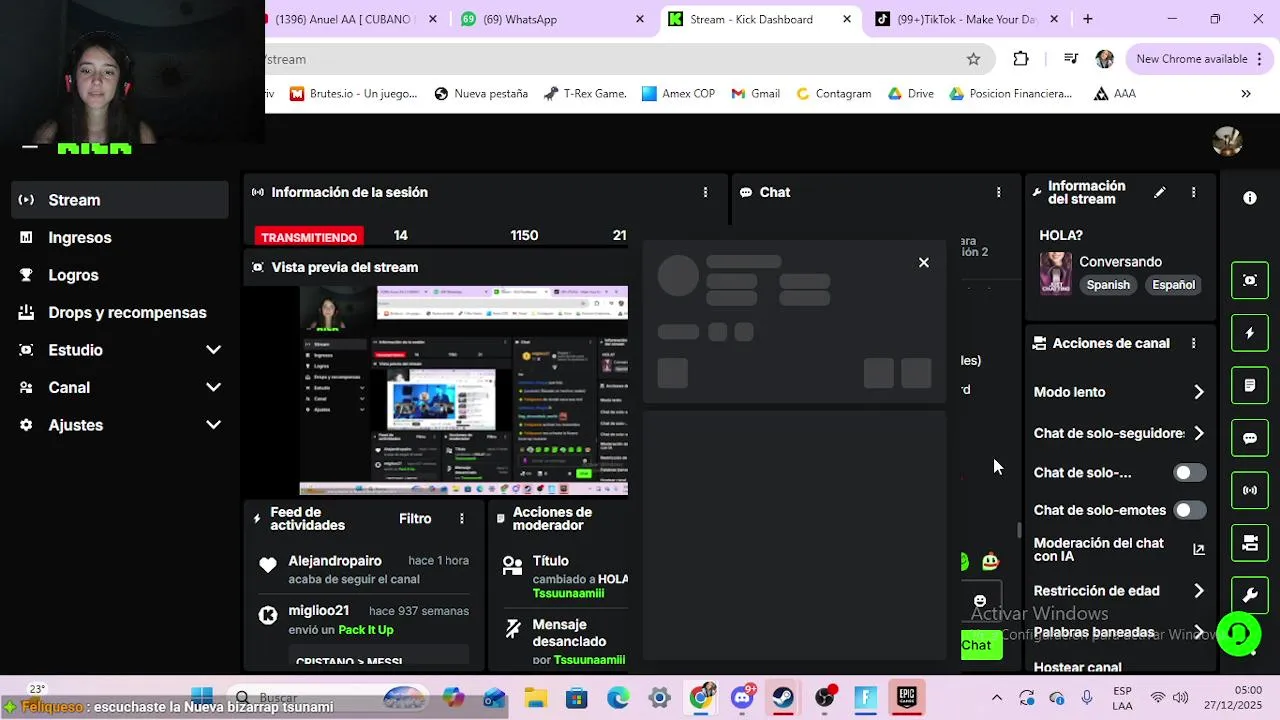
Task: Click the lightning bolt quick actions icon
Action: click(1250, 333)
